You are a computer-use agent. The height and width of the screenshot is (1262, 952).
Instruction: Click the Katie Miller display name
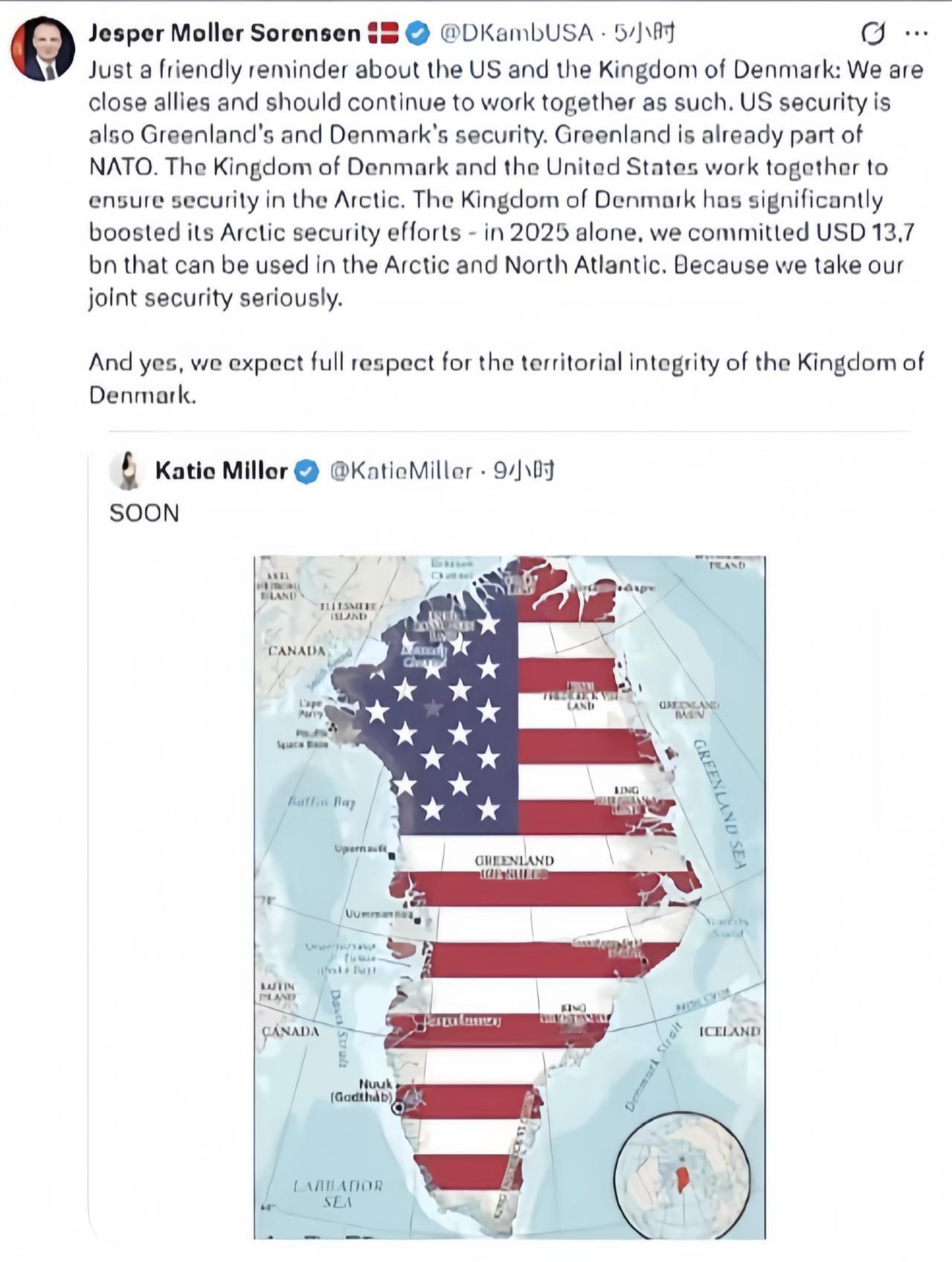pyautogui.click(x=221, y=470)
